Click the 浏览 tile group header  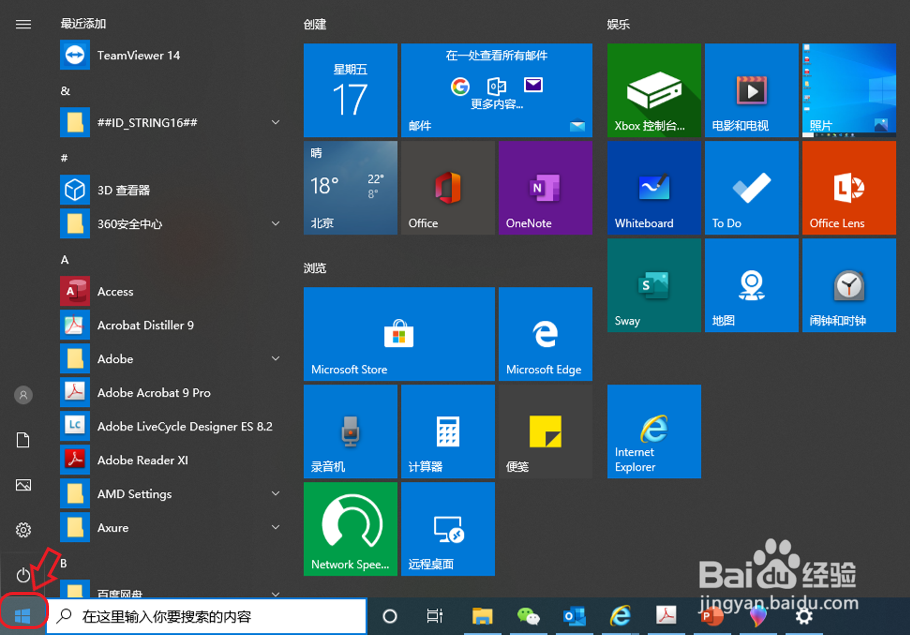315,268
